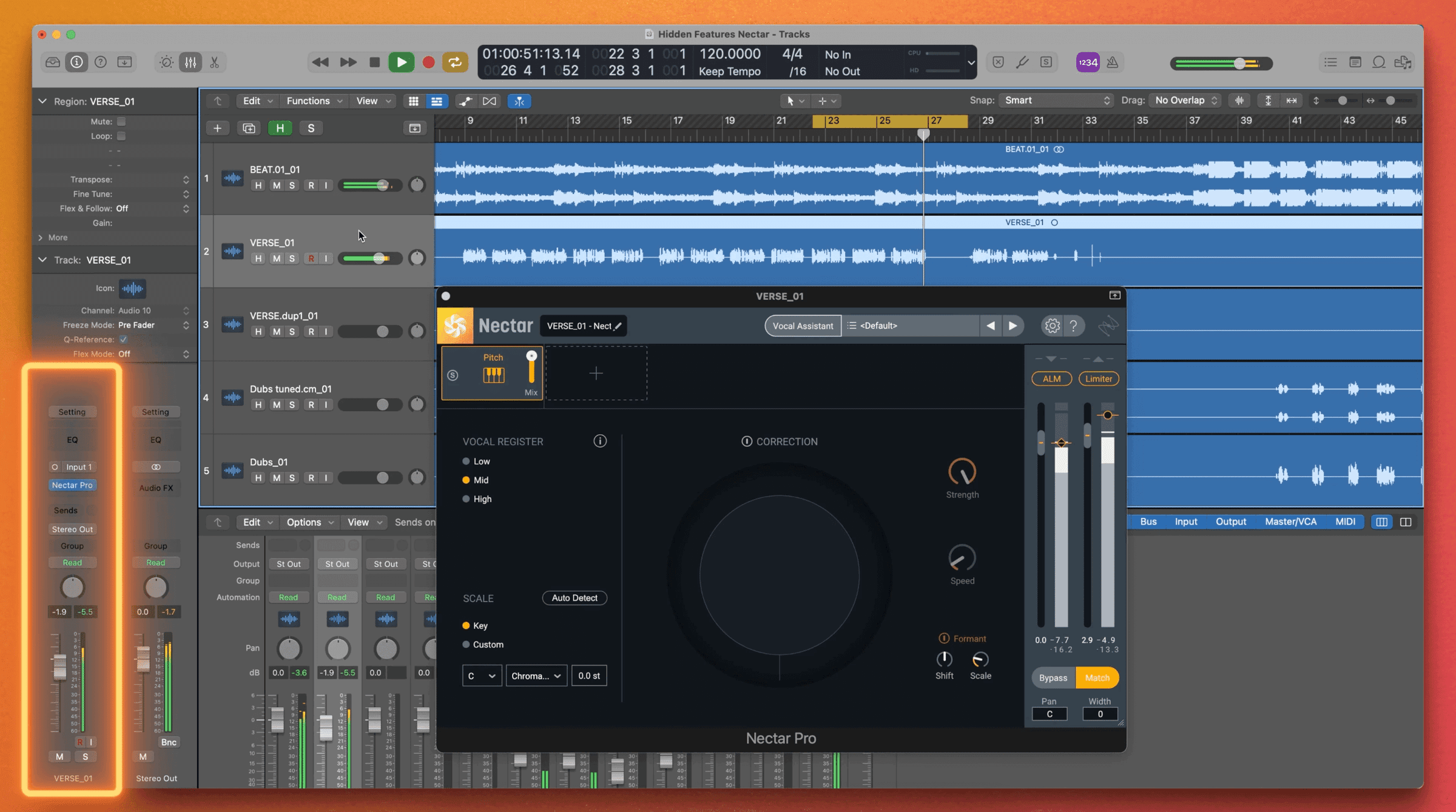This screenshot has height=812, width=1456.
Task: Select Nectar next preset arrow
Action: click(x=1013, y=326)
